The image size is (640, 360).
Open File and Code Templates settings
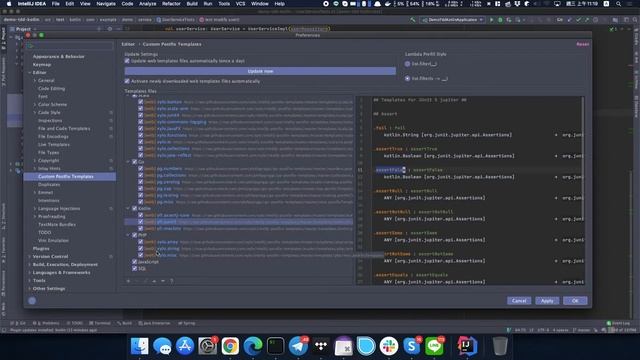64,129
